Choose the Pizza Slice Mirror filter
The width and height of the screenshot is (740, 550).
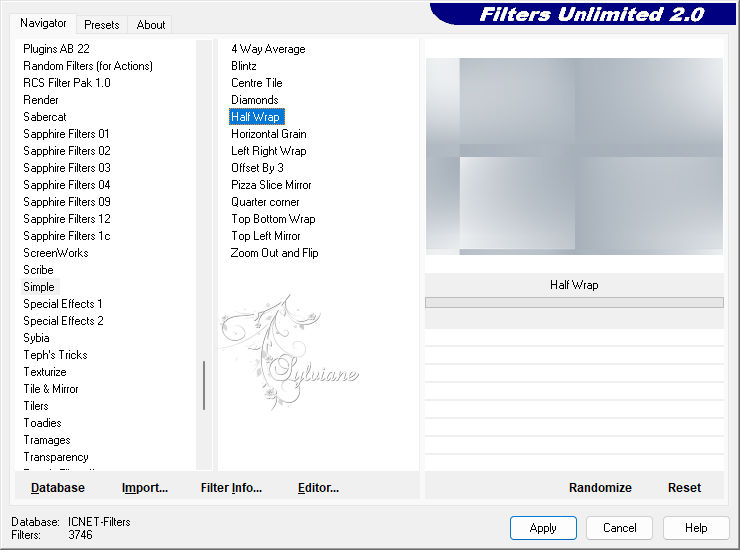pos(271,185)
